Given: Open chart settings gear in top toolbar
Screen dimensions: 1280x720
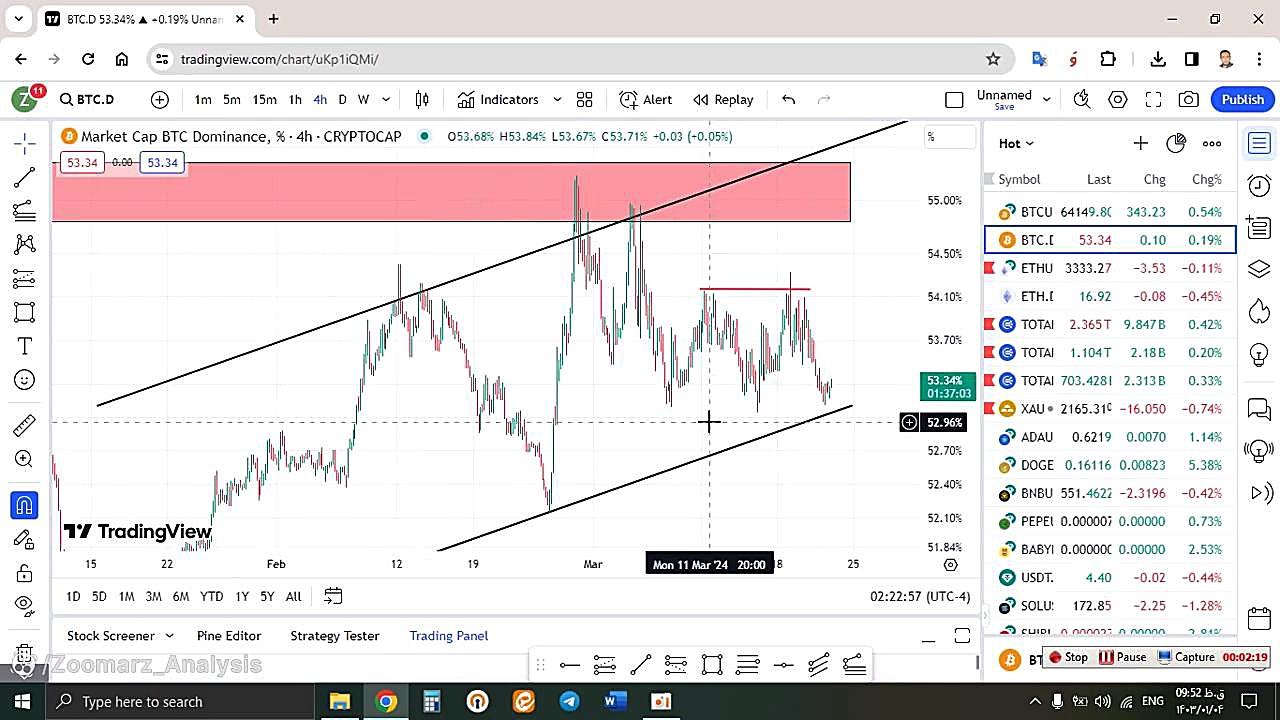Looking at the screenshot, I should [1117, 99].
